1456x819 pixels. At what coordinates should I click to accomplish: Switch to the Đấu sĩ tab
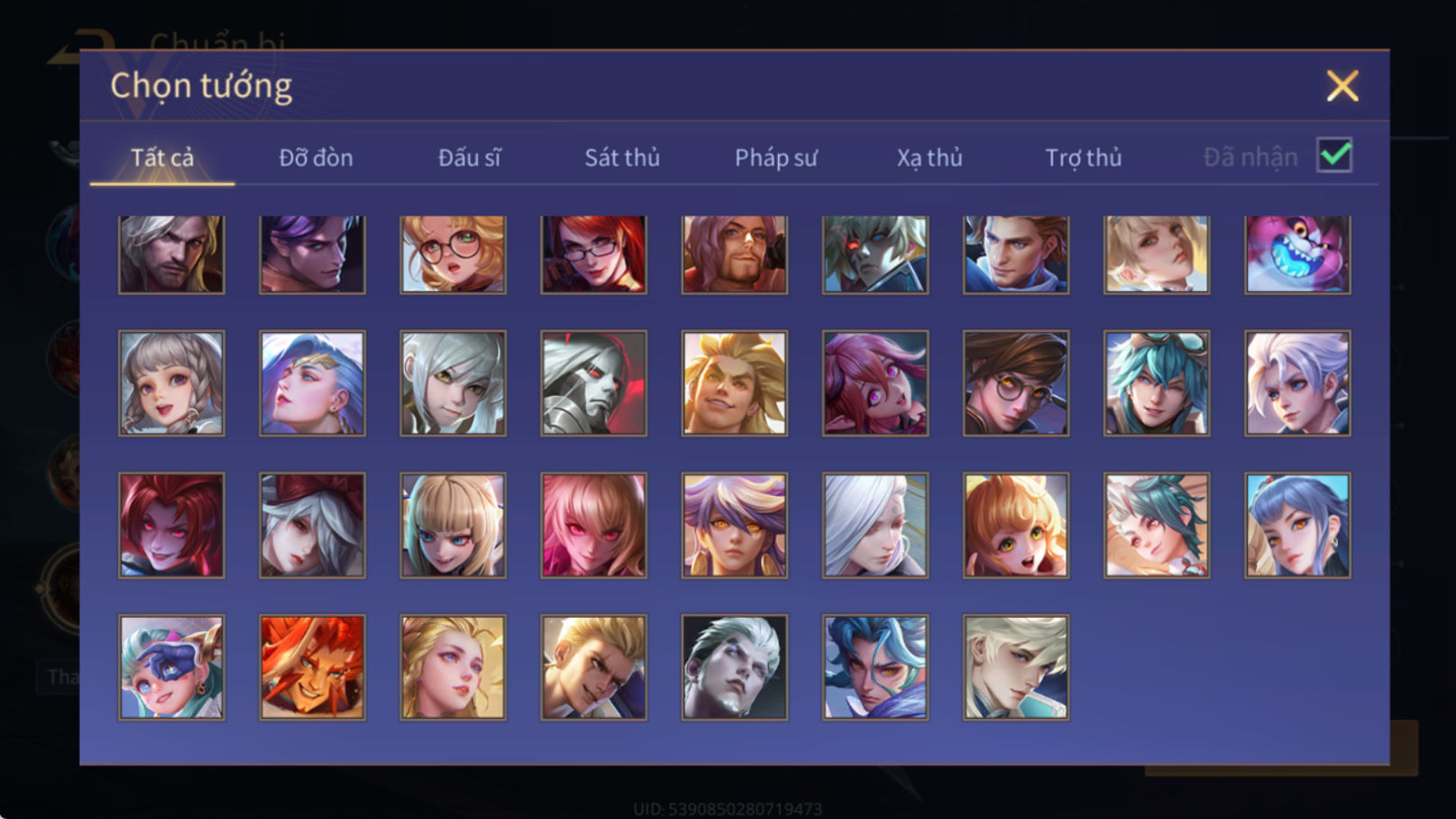469,158
